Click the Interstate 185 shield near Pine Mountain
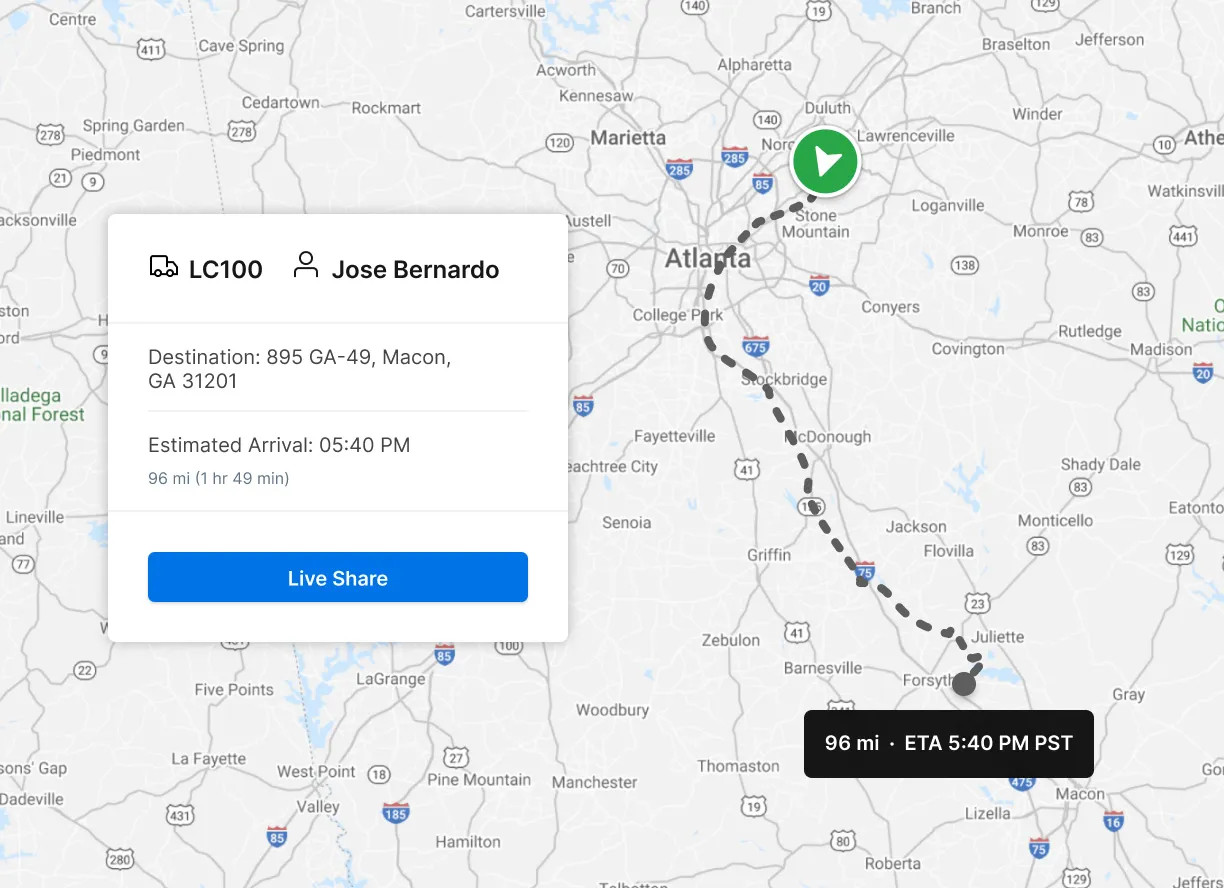 [396, 812]
